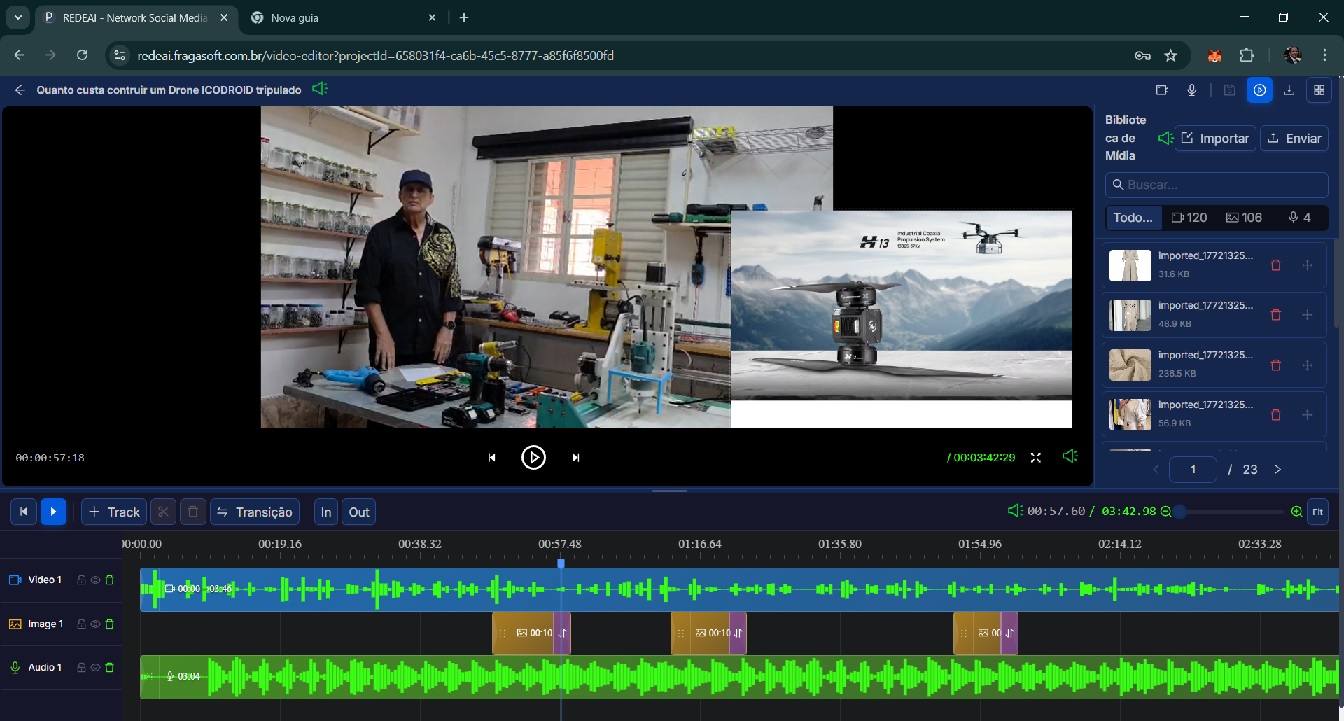Image resolution: width=1344 pixels, height=721 pixels.
Task: Click the timeline zoom slider handle
Action: [x=1180, y=512]
